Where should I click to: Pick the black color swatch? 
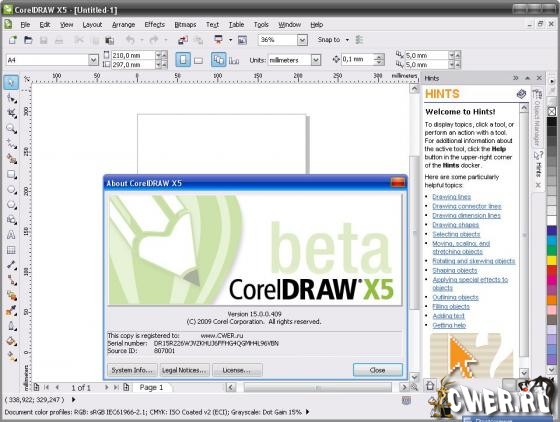point(552,122)
